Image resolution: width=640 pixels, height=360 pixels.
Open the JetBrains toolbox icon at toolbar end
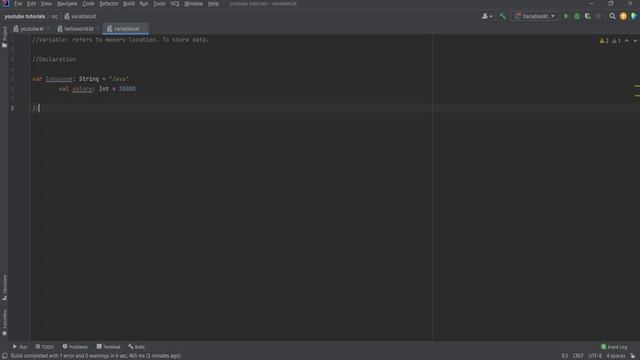pos(634,16)
